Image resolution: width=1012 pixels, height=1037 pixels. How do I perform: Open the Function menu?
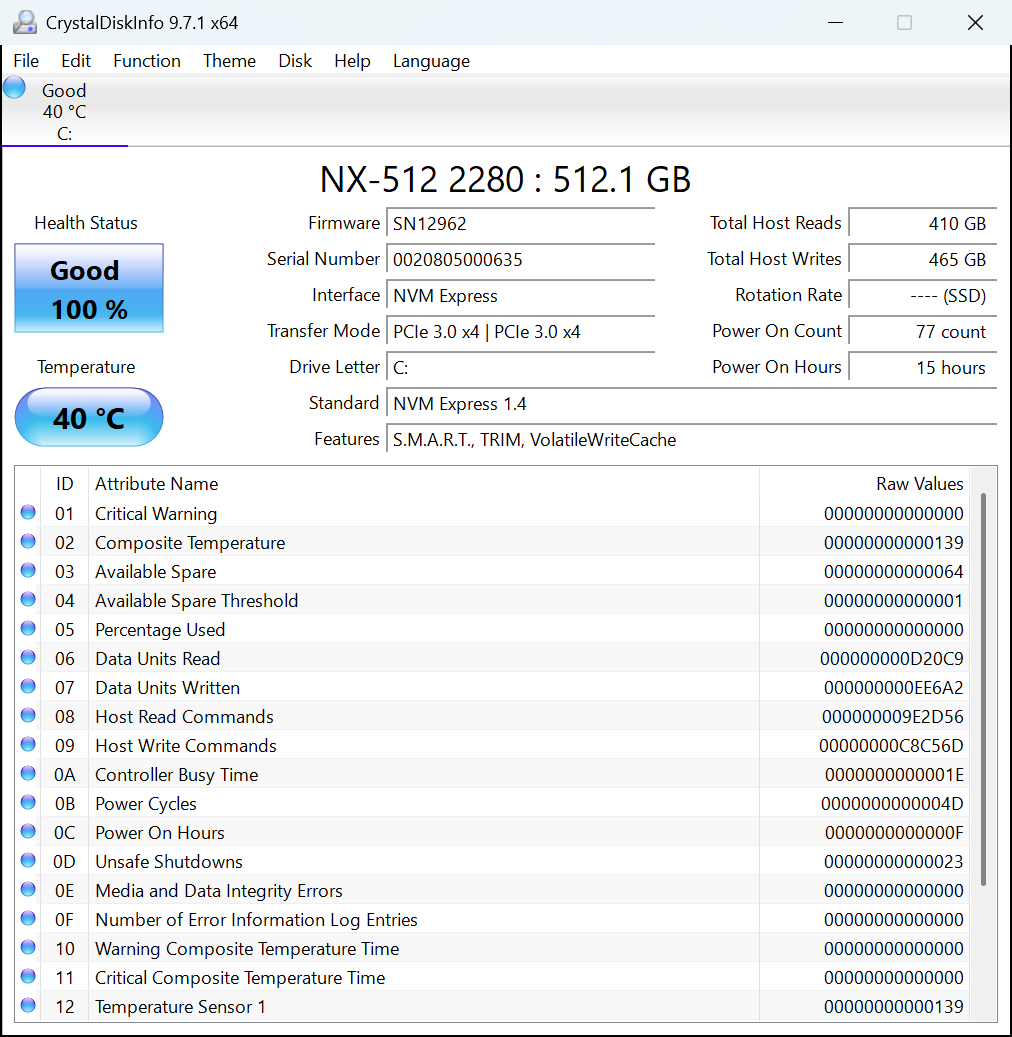coord(146,61)
